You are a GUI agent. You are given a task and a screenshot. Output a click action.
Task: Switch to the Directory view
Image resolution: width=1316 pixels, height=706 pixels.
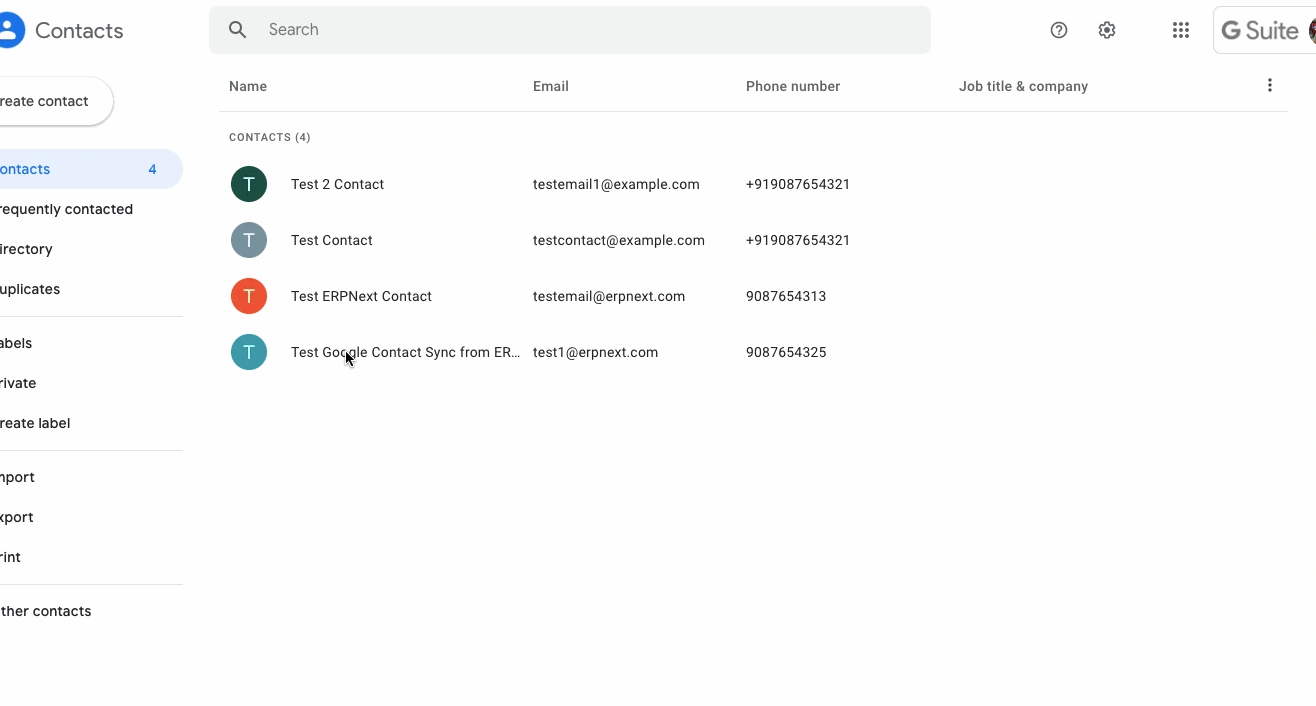(x=25, y=249)
